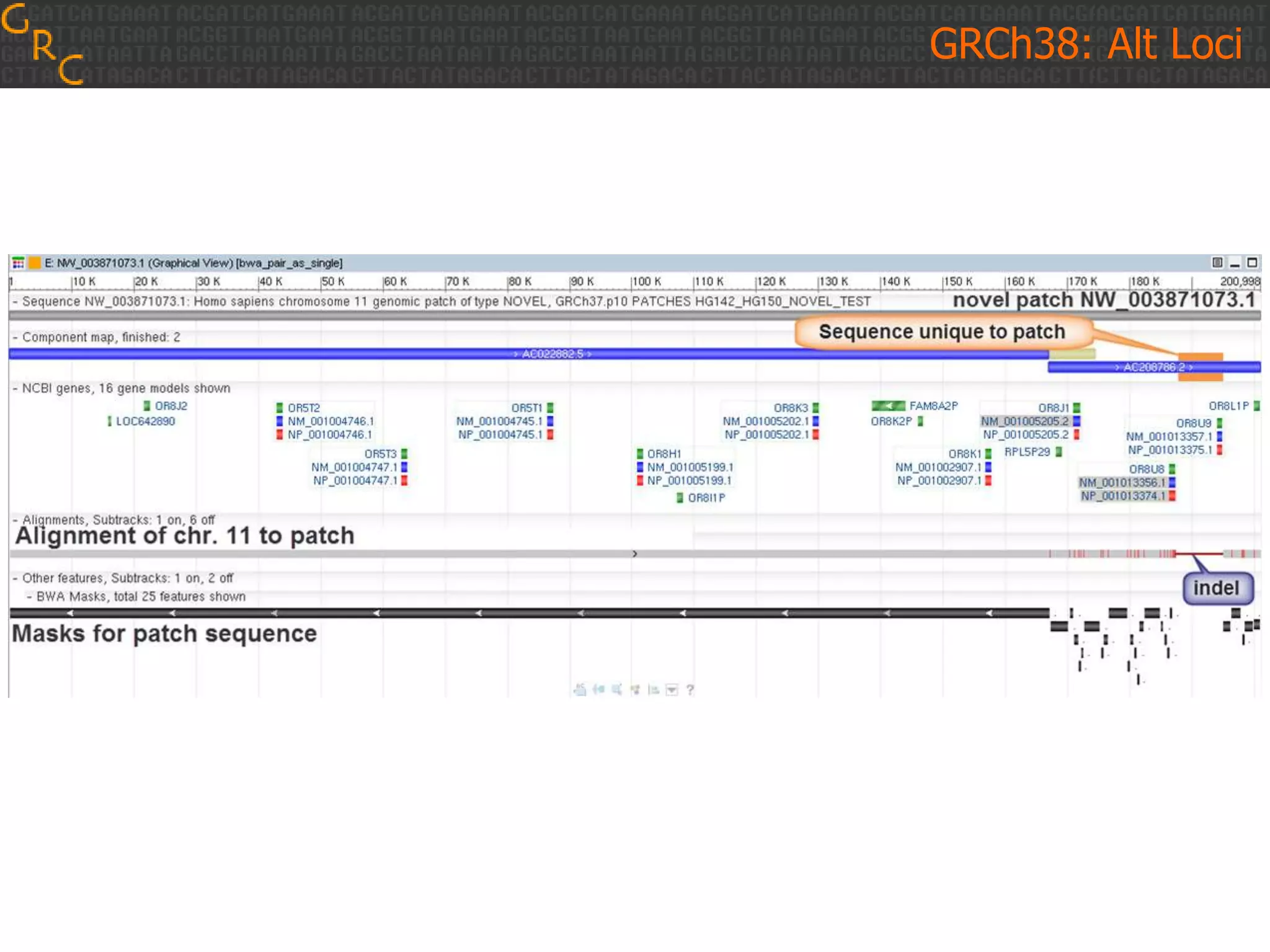The width and height of the screenshot is (1270, 952).
Task: Select gene label OR8J1
Action: point(1054,408)
